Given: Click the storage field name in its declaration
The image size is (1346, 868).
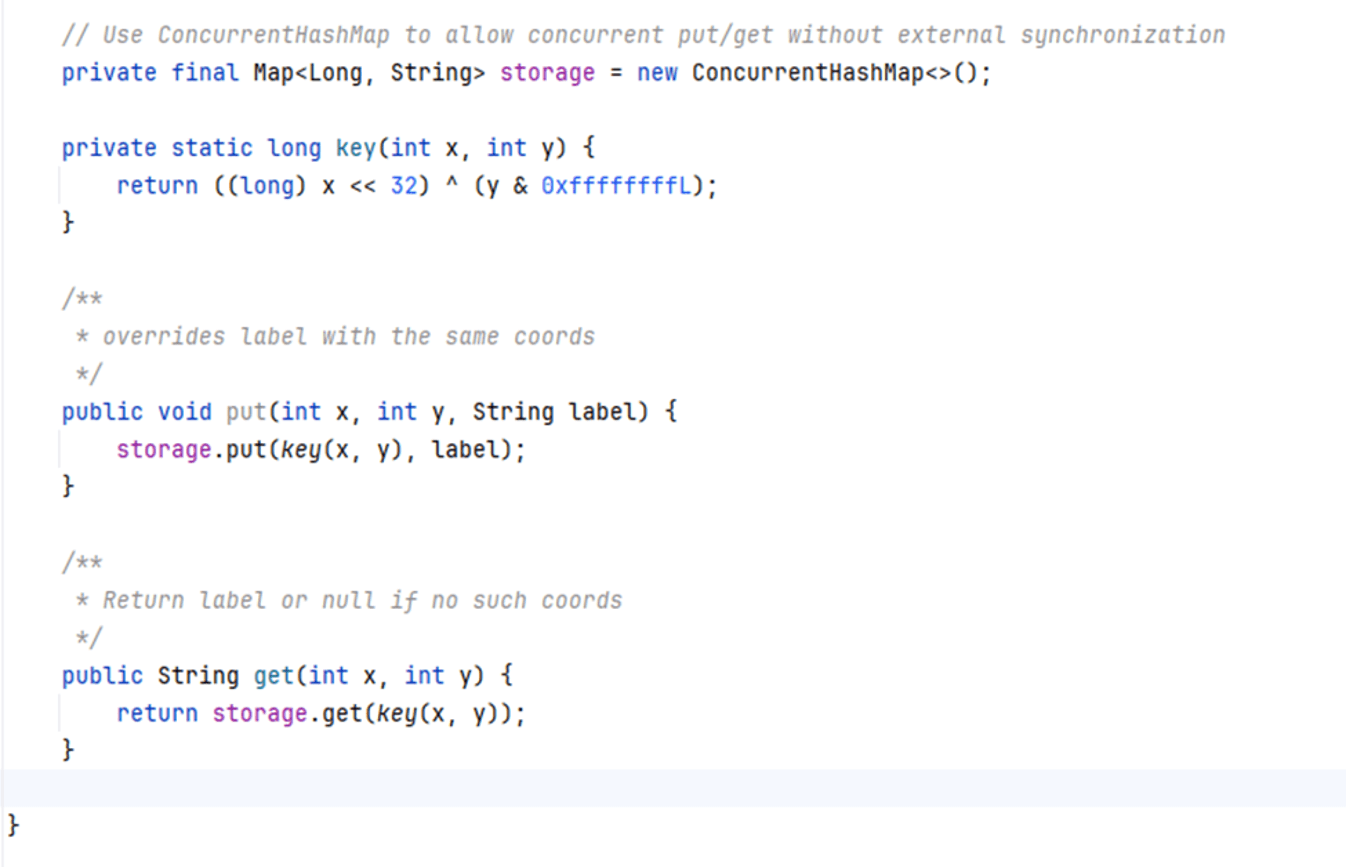Looking at the screenshot, I should pyautogui.click(x=547, y=73).
